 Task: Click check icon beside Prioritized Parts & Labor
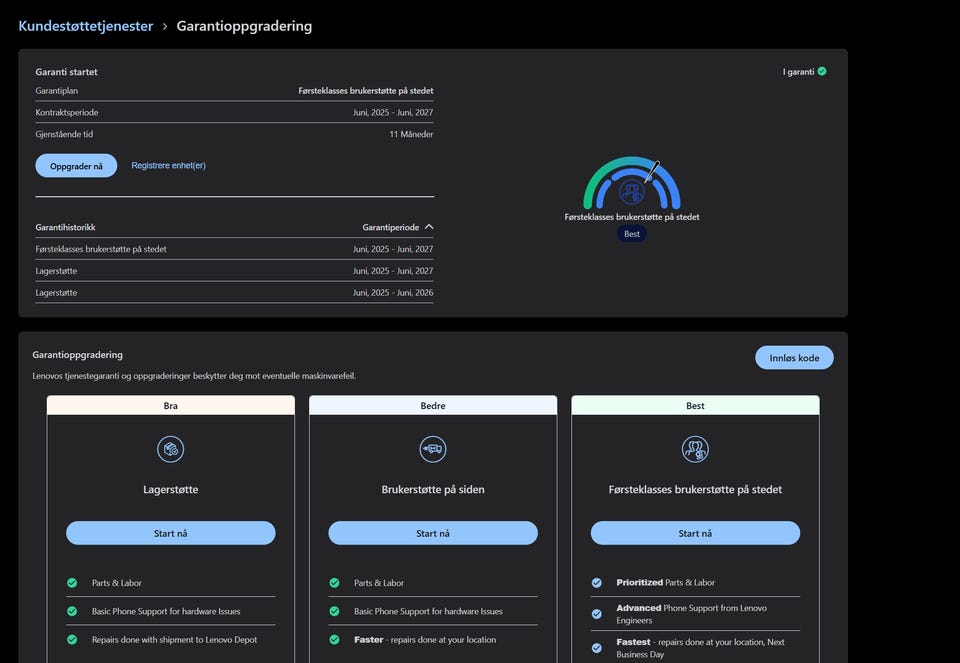[596, 583]
